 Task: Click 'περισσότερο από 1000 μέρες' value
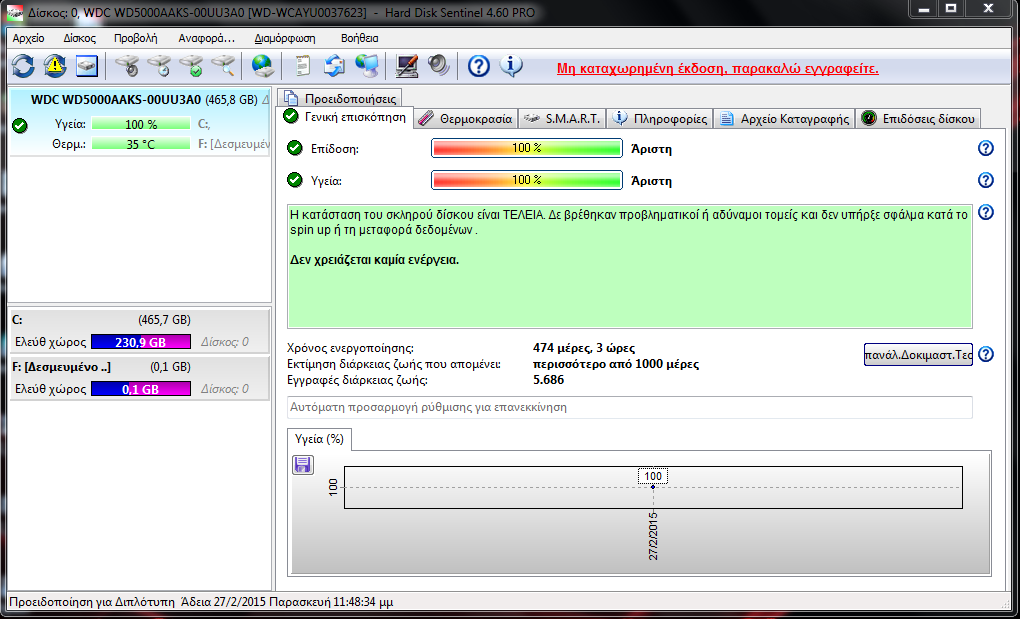click(x=615, y=364)
